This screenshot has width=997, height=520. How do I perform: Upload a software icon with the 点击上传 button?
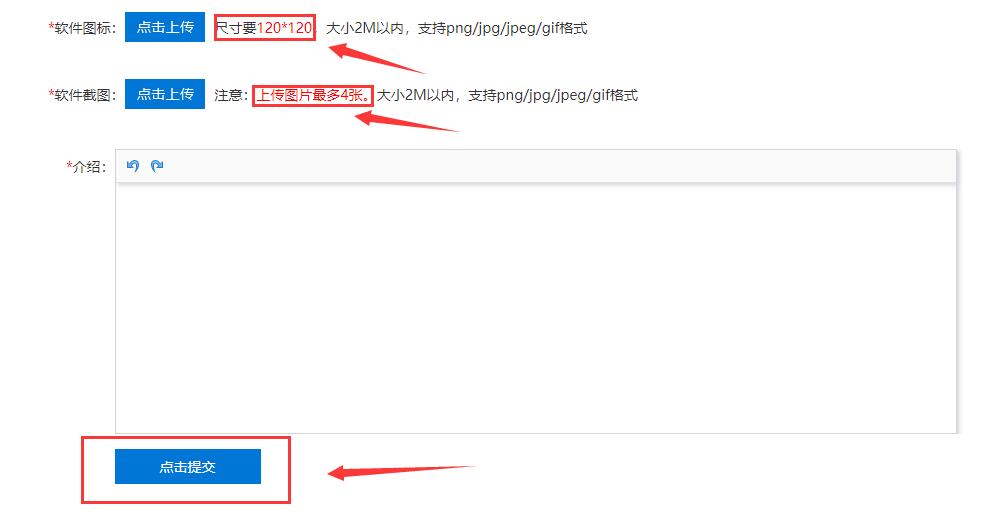(x=165, y=27)
